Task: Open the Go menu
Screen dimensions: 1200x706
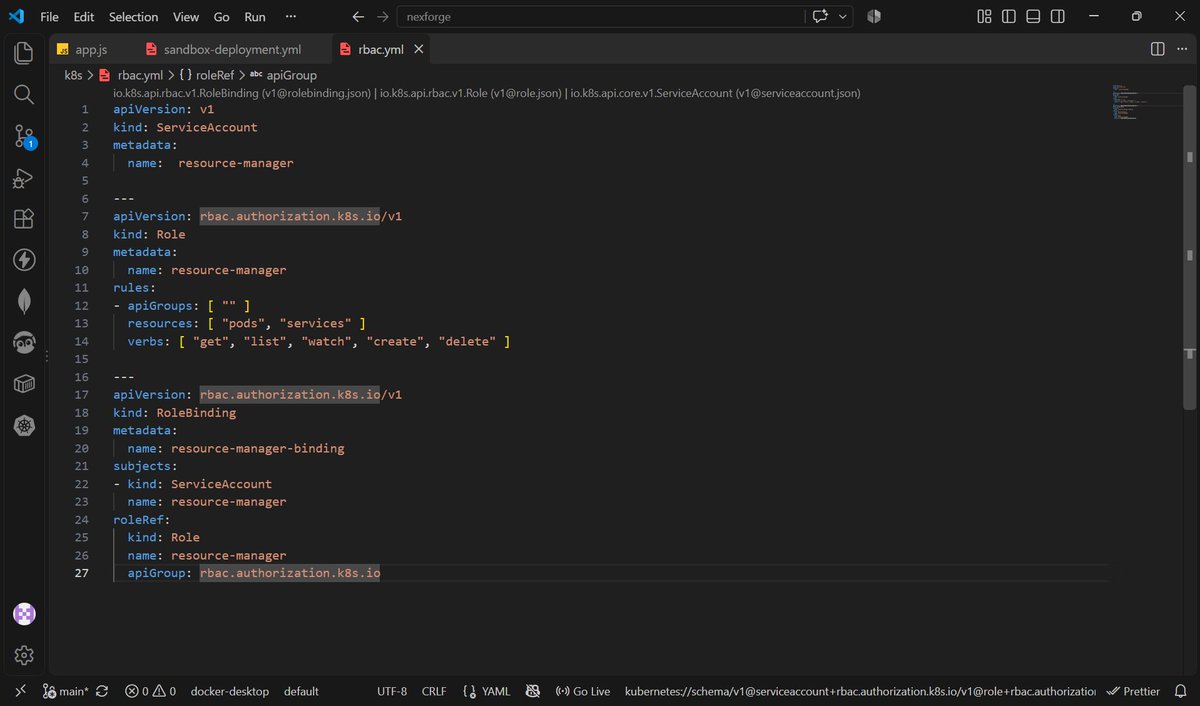Action: point(222,17)
